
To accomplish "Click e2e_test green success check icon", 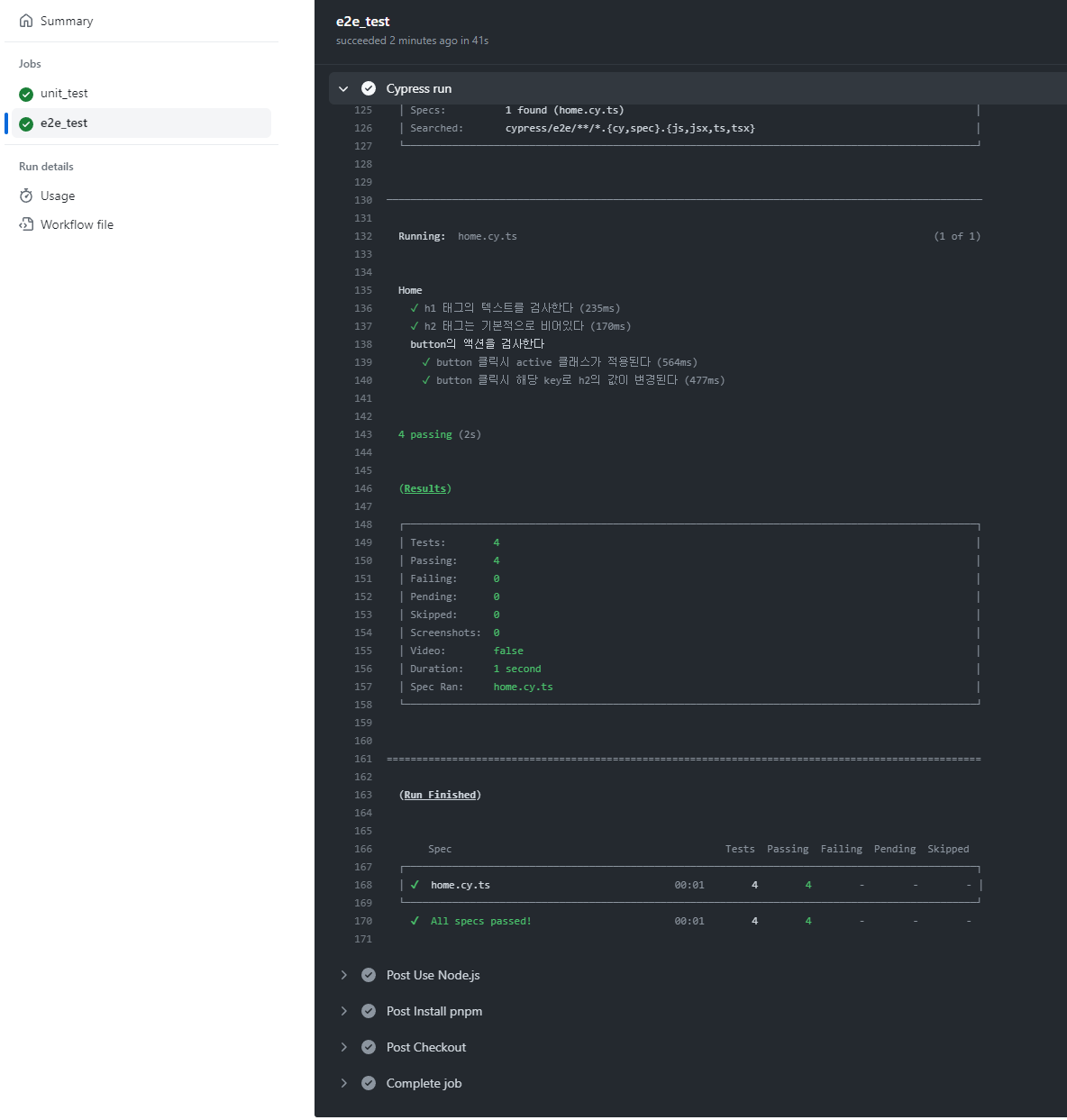I will [x=26, y=123].
